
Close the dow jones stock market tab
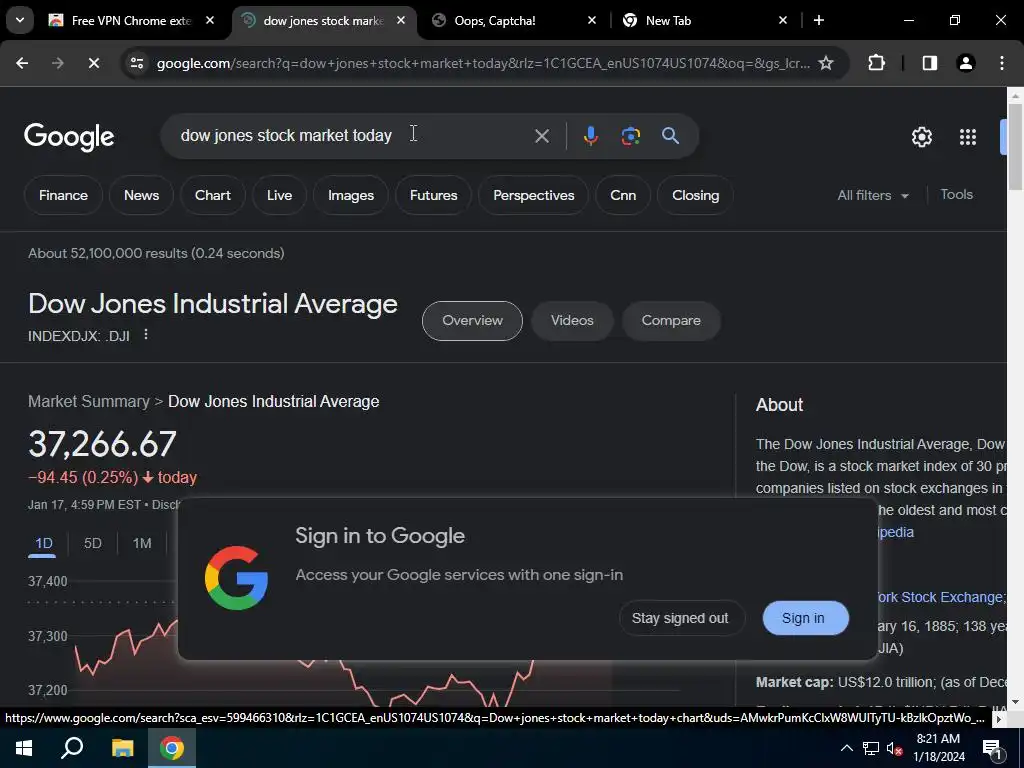(401, 20)
